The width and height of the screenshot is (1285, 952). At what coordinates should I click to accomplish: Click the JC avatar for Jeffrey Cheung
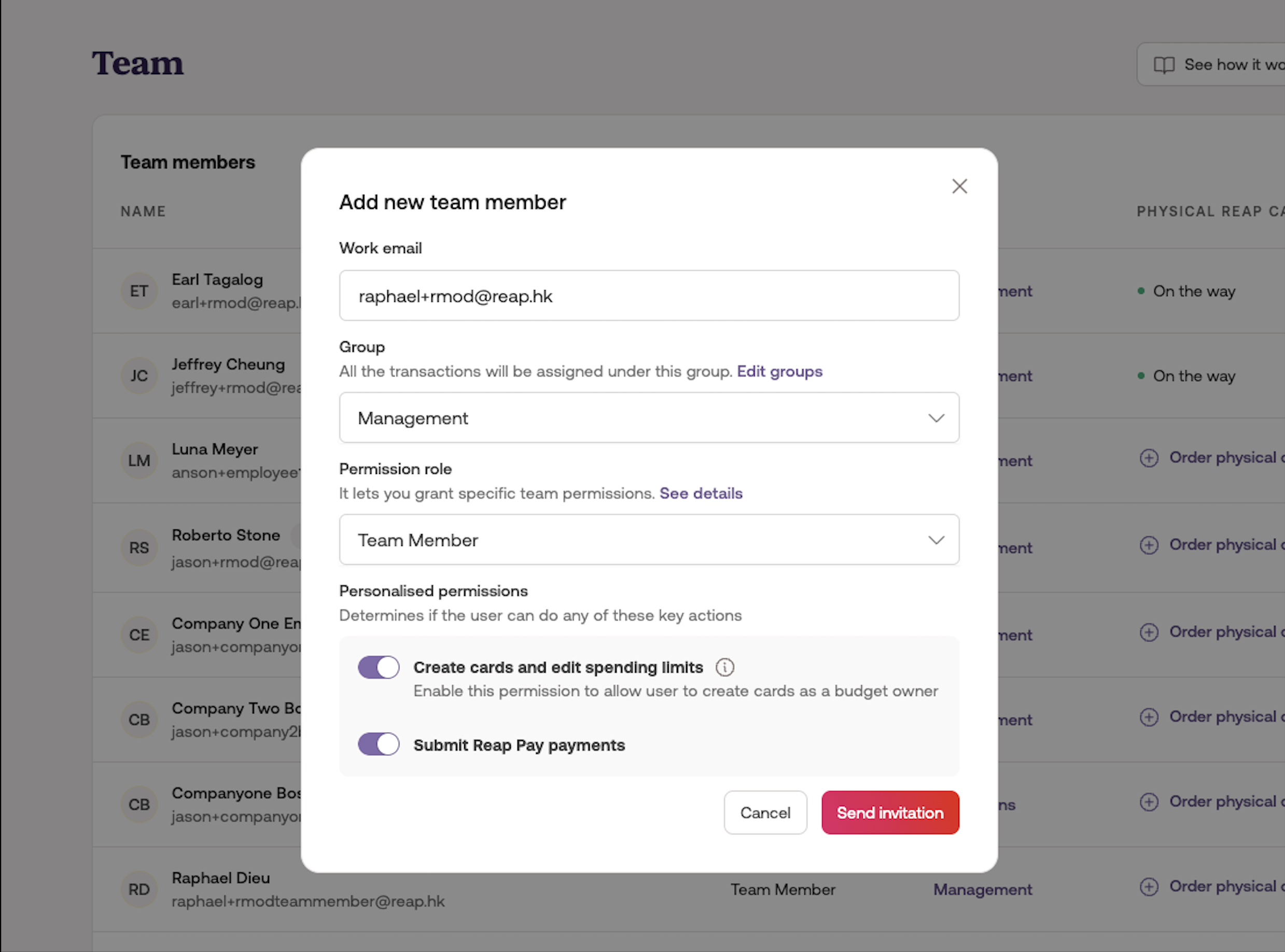(x=139, y=376)
